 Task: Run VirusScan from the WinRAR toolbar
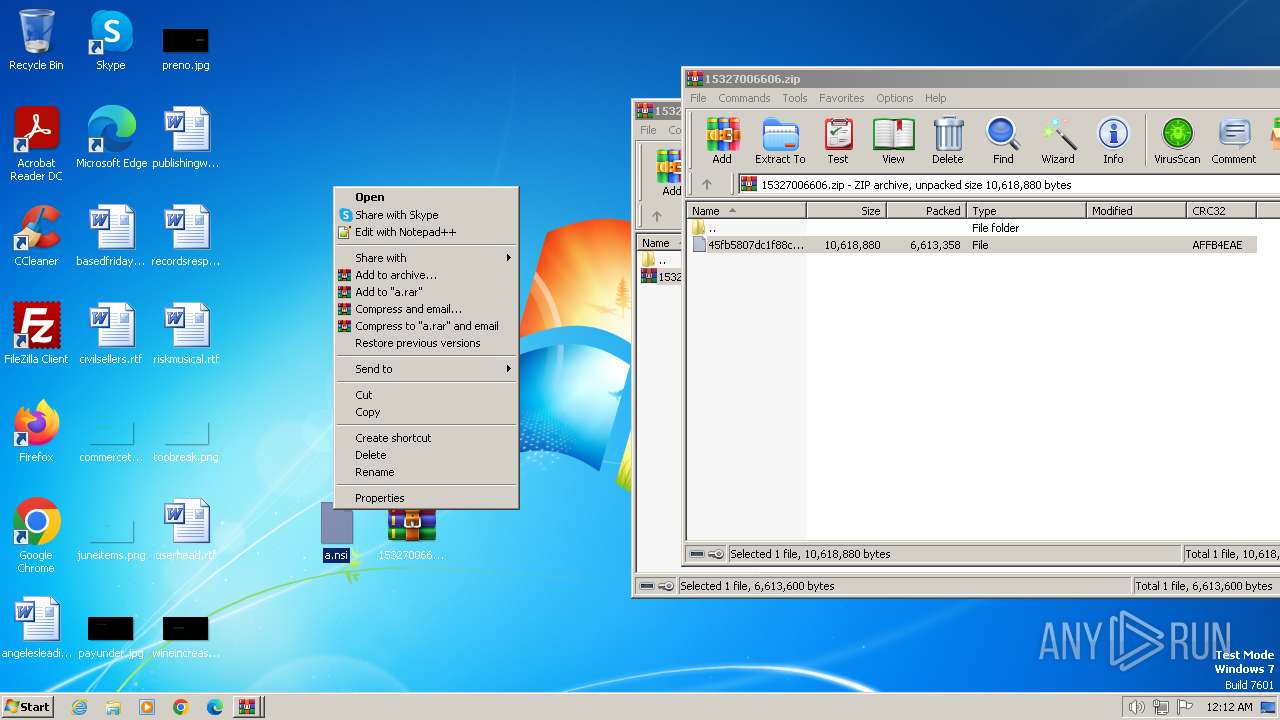(x=1177, y=140)
